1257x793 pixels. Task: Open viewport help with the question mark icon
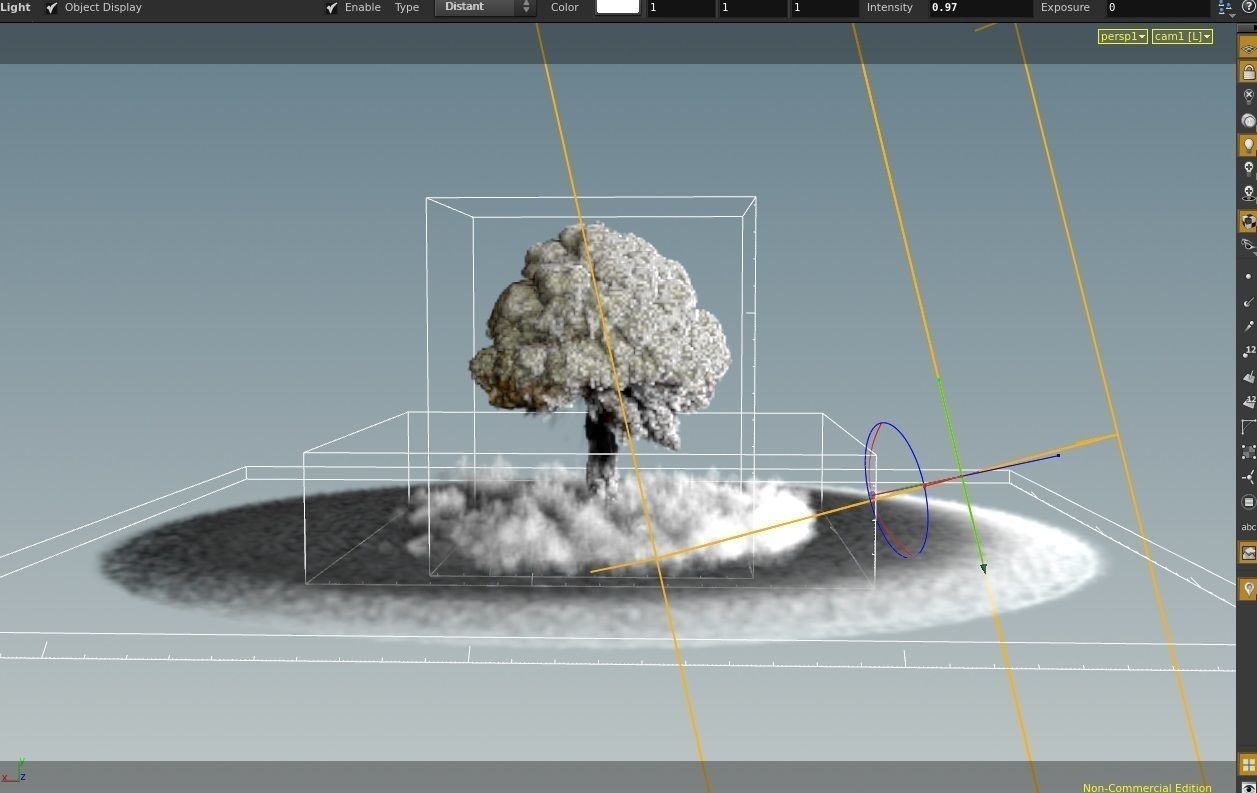(x=1249, y=8)
